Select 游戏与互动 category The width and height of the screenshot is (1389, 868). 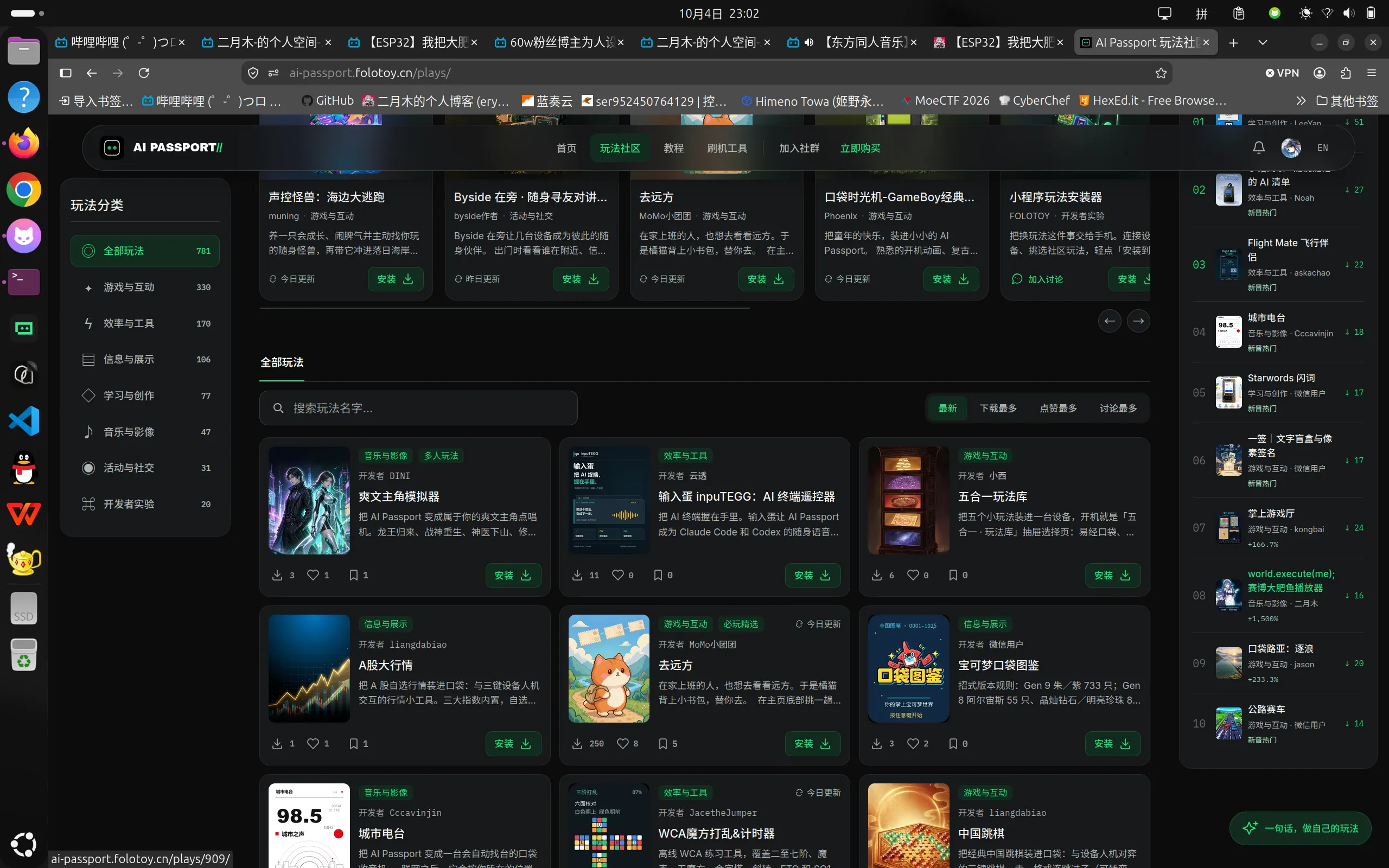click(x=145, y=287)
